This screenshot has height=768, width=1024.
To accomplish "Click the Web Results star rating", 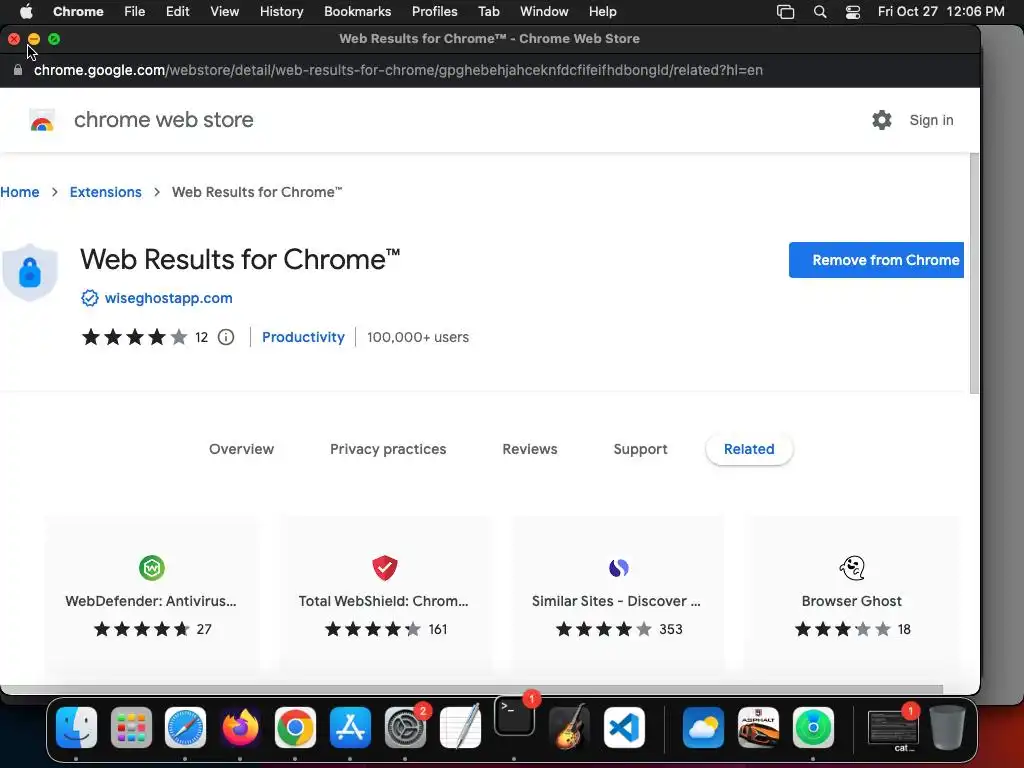I will pos(135,337).
